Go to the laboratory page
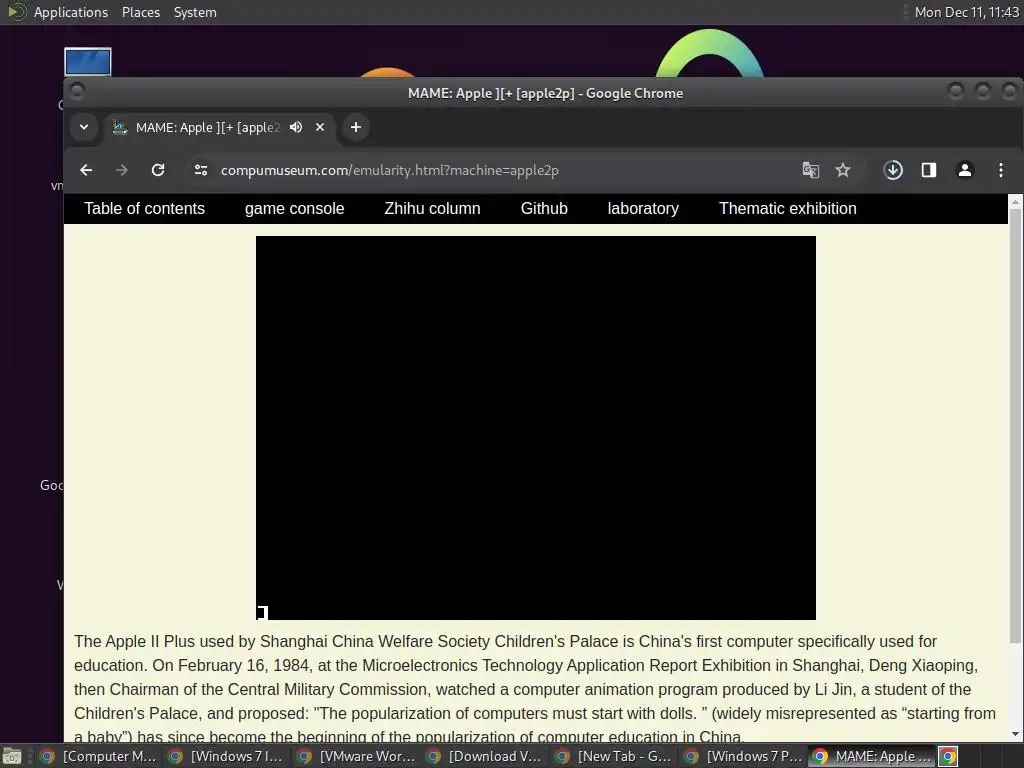This screenshot has height=768, width=1024. (x=643, y=208)
